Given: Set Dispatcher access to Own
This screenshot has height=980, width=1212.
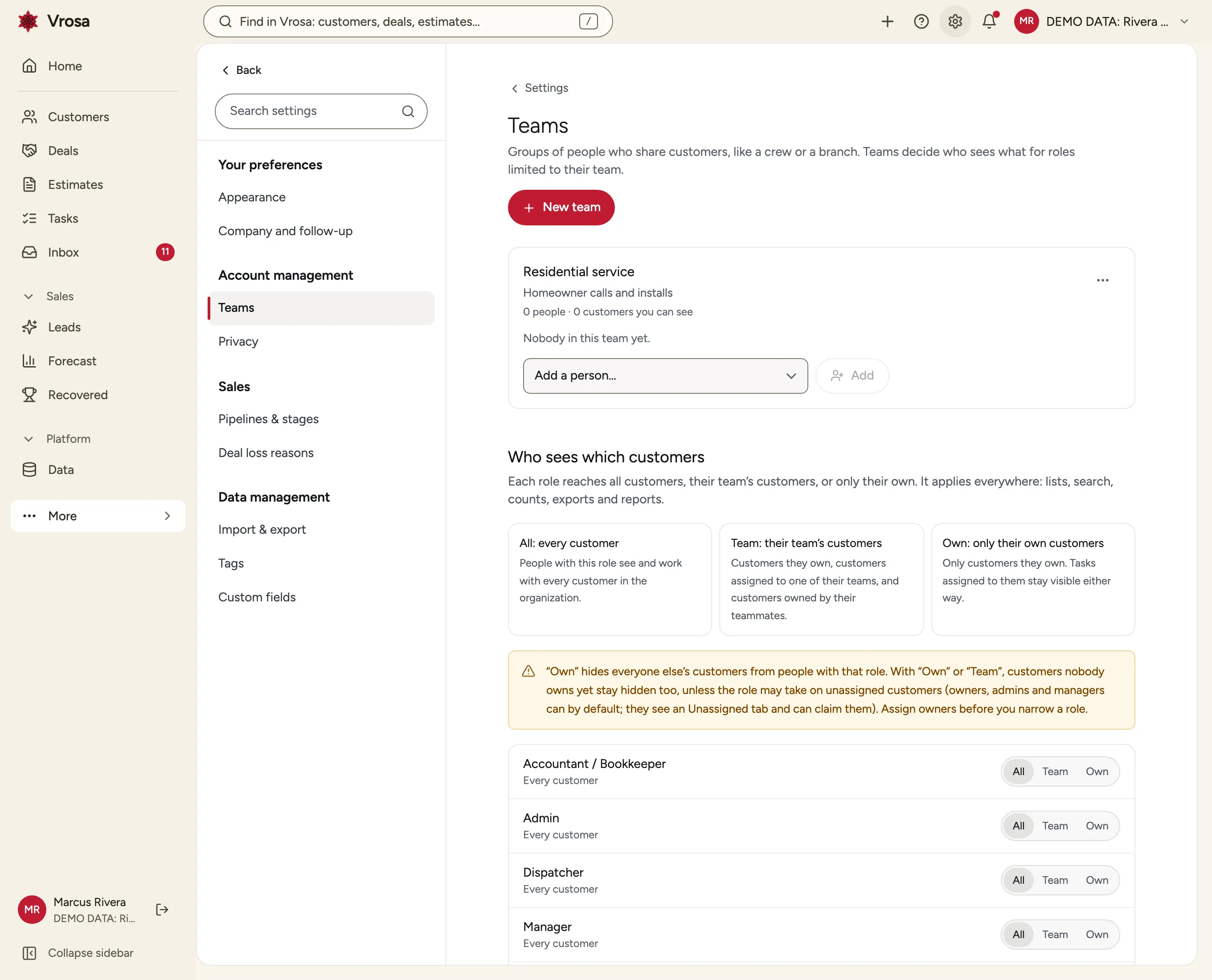Looking at the screenshot, I should tap(1097, 880).
